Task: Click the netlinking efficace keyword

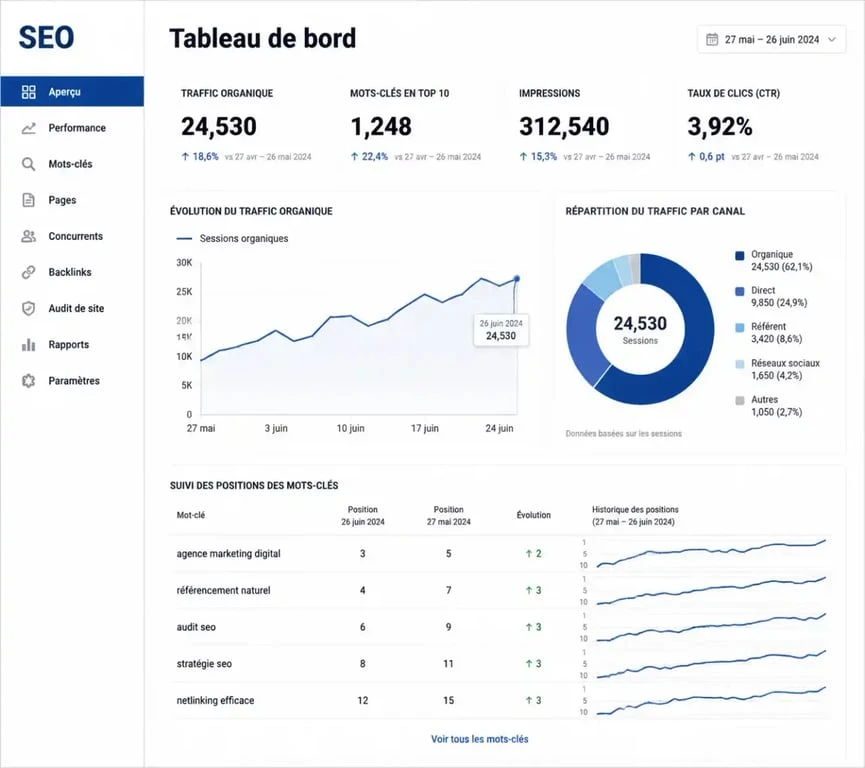Action: tap(215, 701)
